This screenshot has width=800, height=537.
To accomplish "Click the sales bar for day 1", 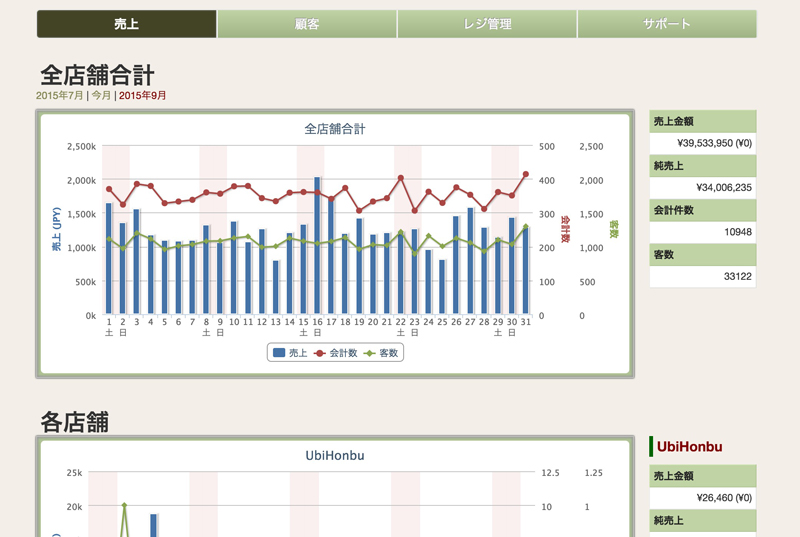I will tap(109, 259).
